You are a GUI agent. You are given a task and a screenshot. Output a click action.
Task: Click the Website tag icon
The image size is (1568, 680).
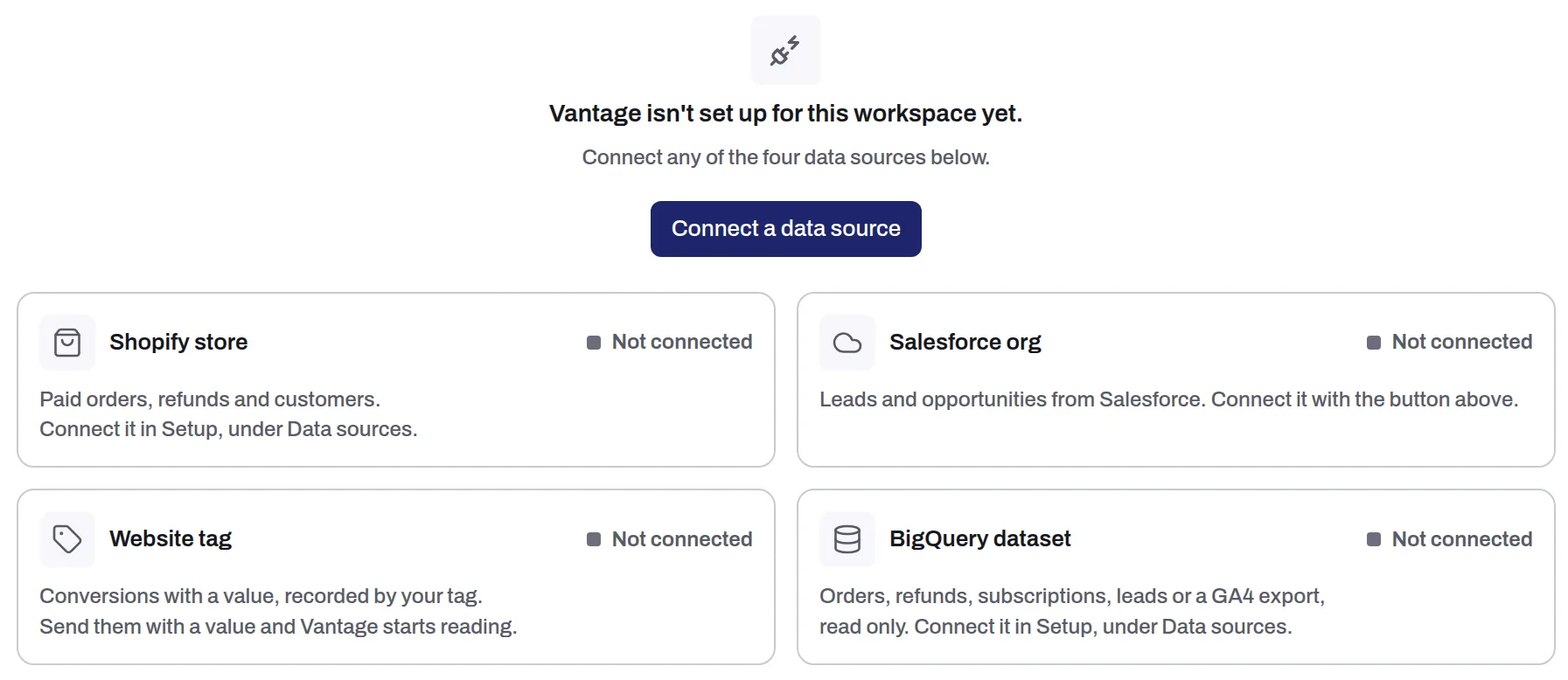pos(67,539)
